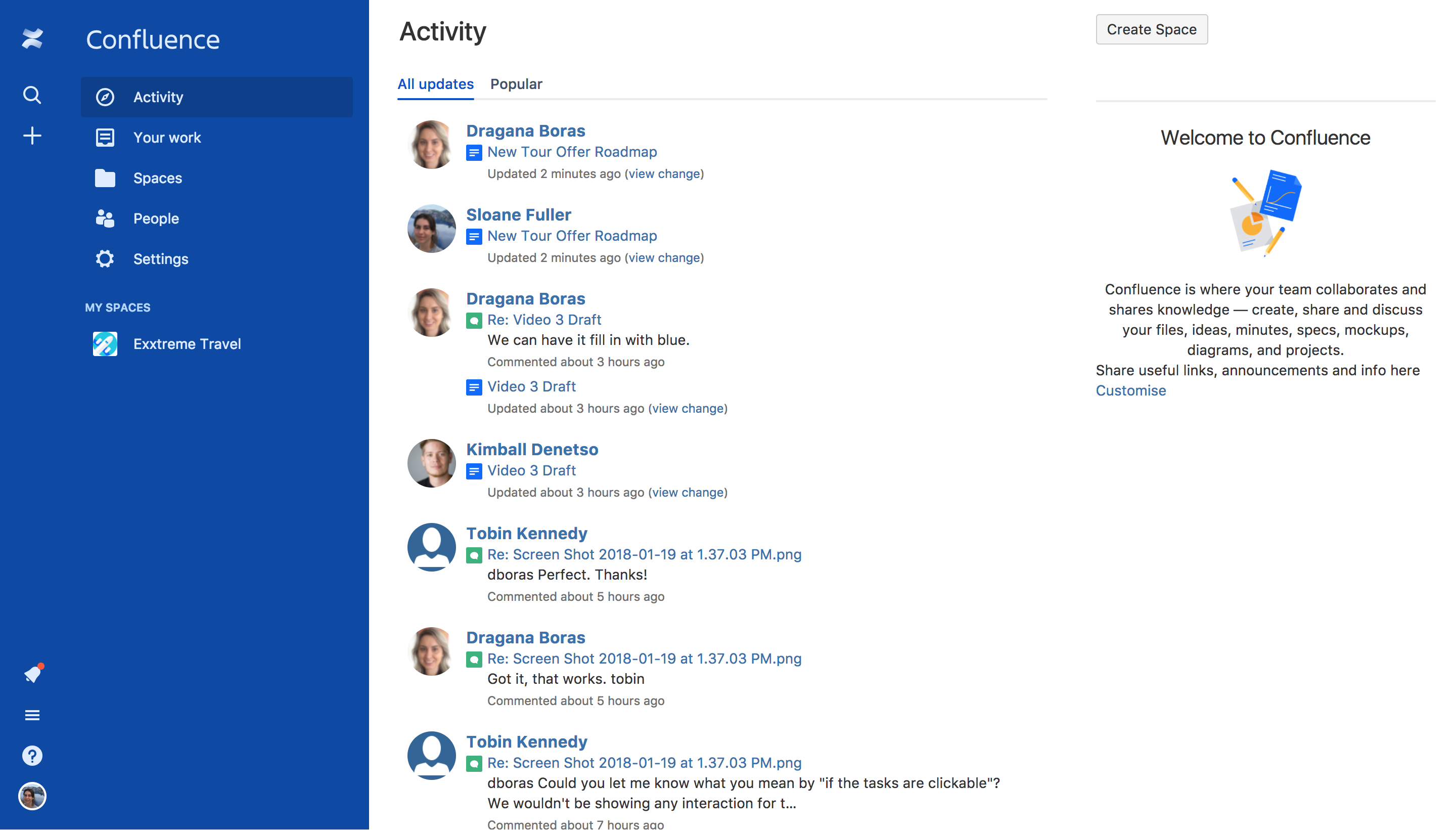Click the help question mark icon

(32, 755)
